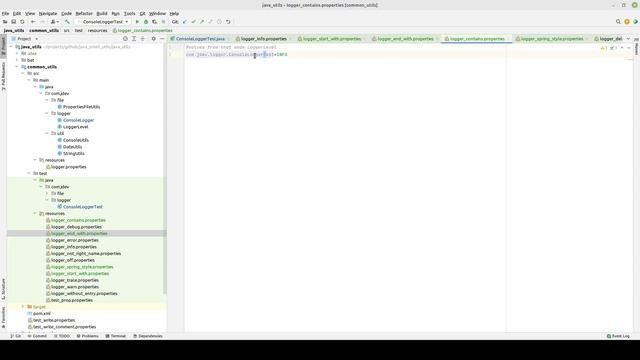Click the Save All toolbar icon

click(13, 22)
